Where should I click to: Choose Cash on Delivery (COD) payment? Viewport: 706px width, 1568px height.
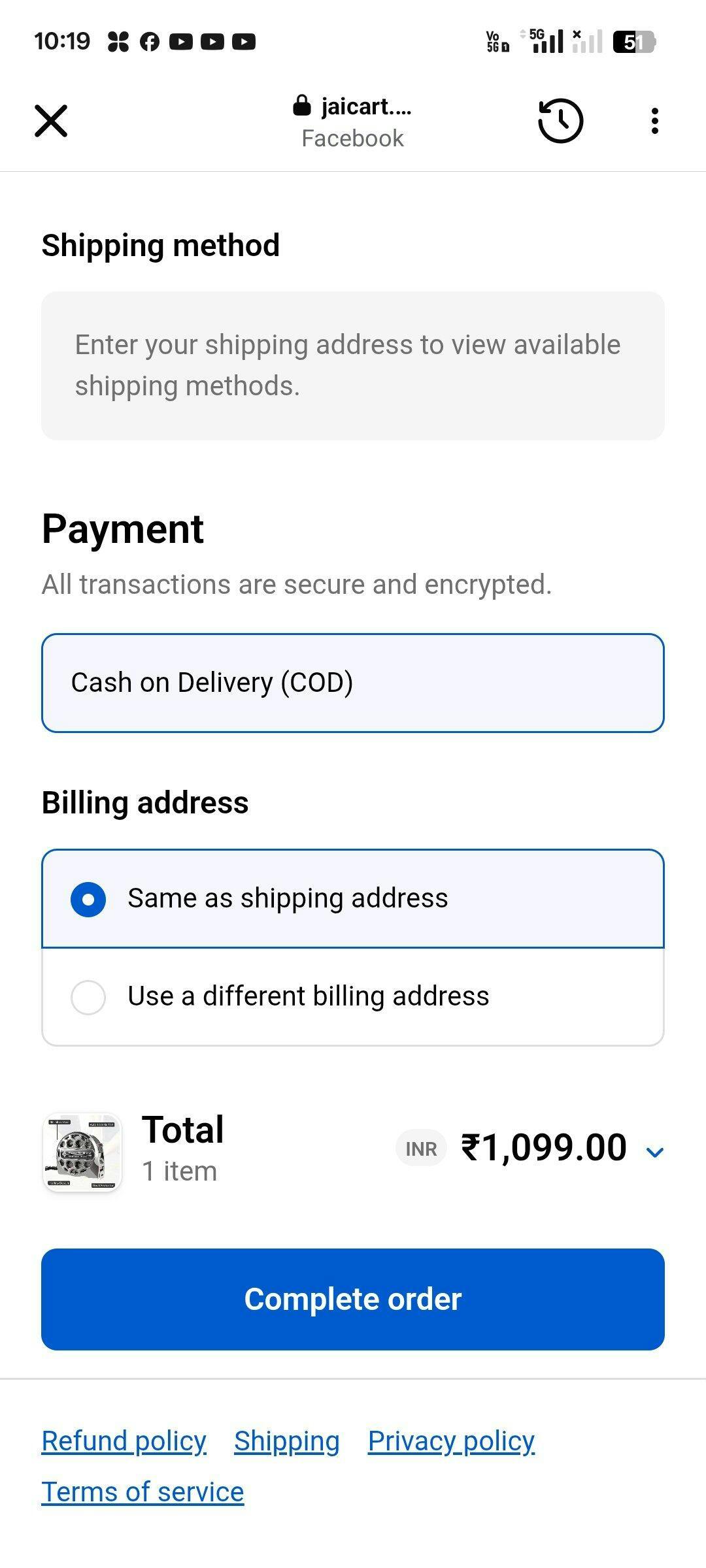tap(353, 683)
